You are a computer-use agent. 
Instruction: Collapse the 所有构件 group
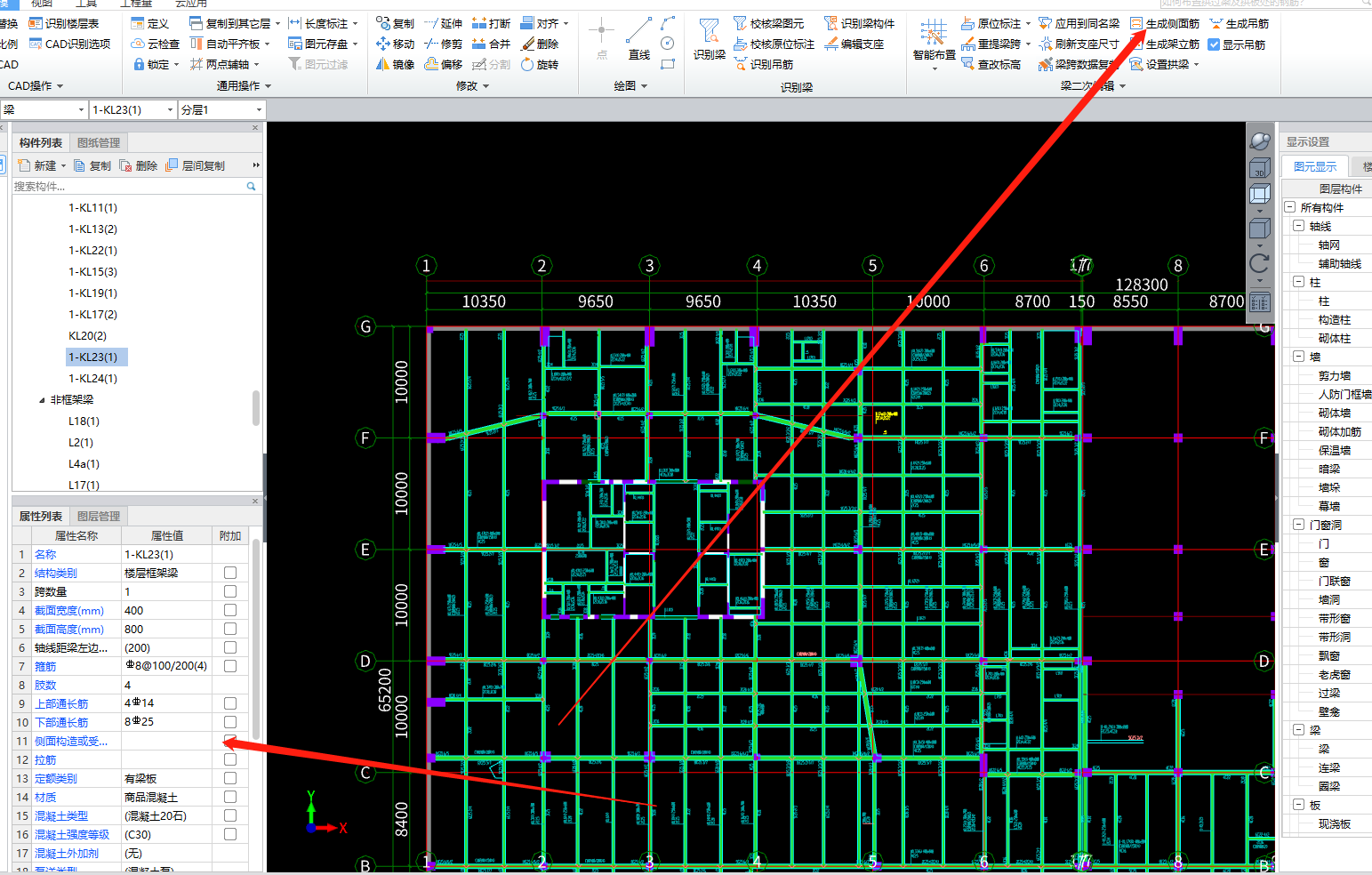coord(1290,207)
